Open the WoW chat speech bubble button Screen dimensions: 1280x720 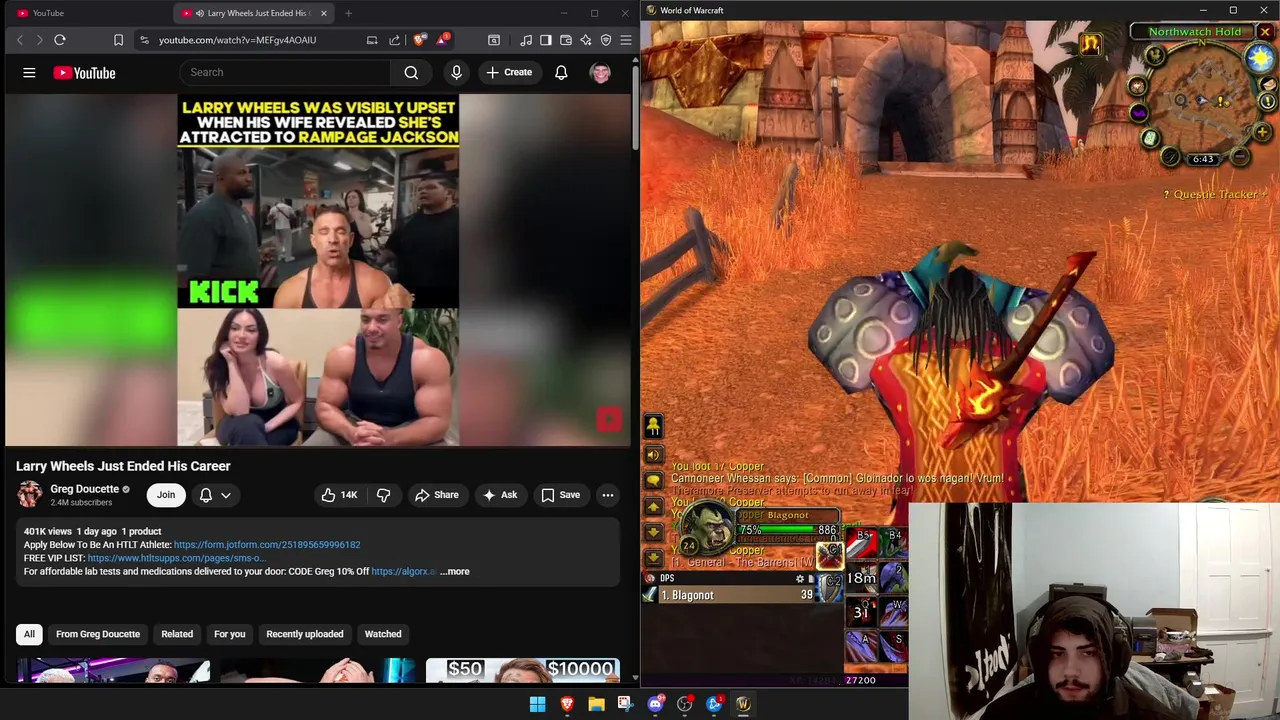(x=653, y=480)
